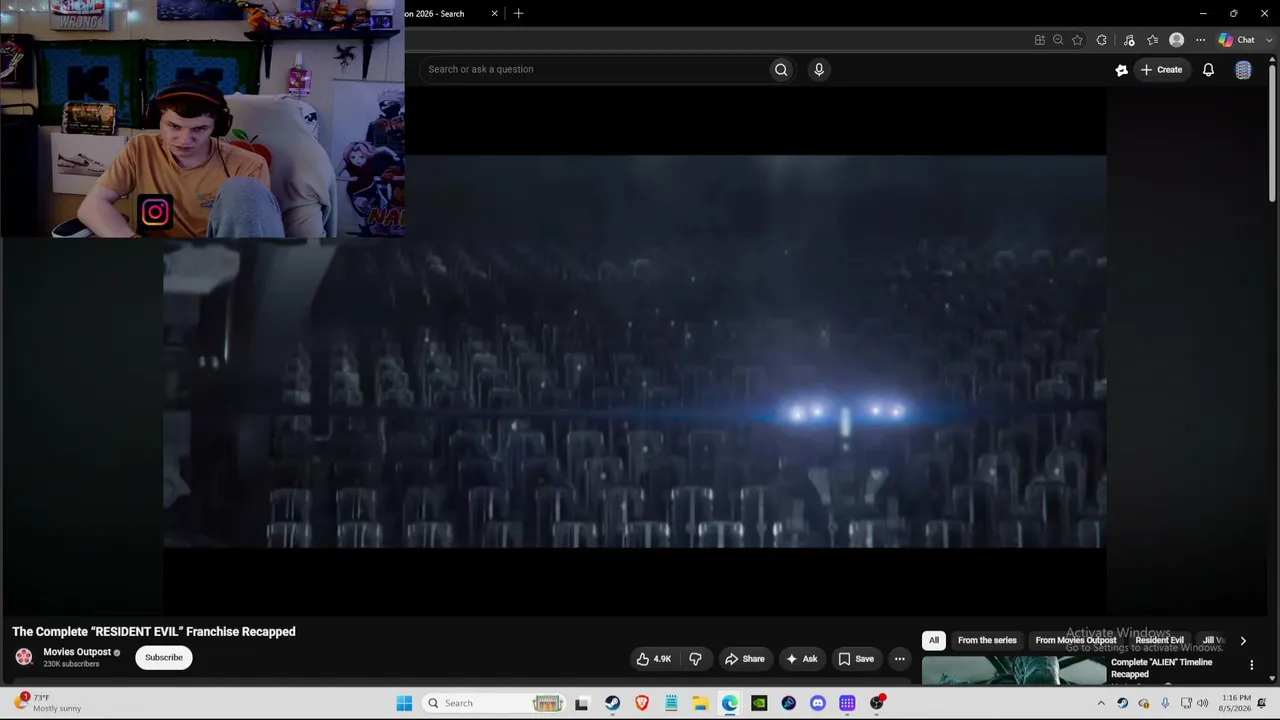Screen dimensions: 1280x720
Task: Launch Brave browser from the taskbar
Action: (642, 703)
